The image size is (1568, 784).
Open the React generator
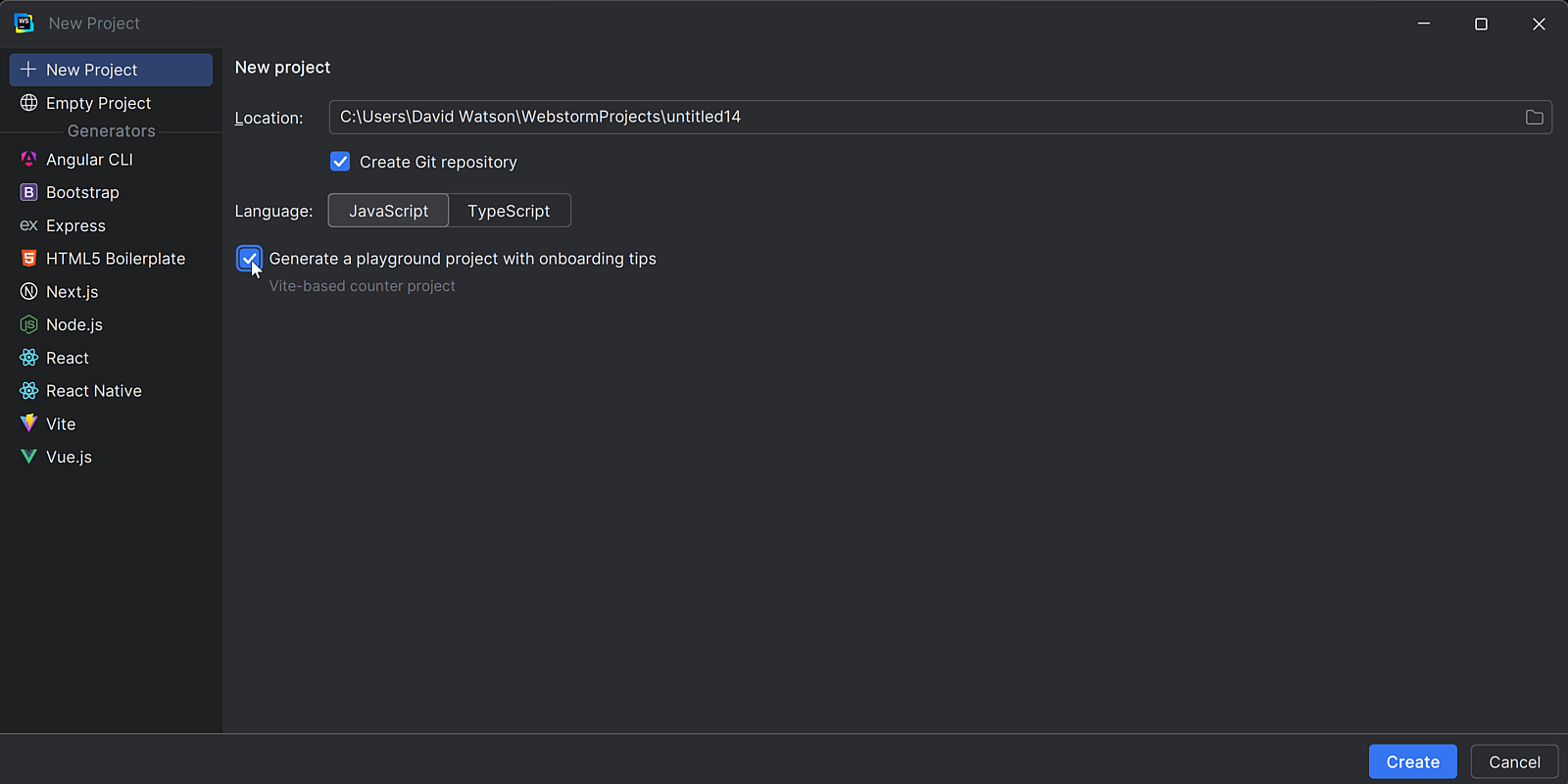(67, 358)
